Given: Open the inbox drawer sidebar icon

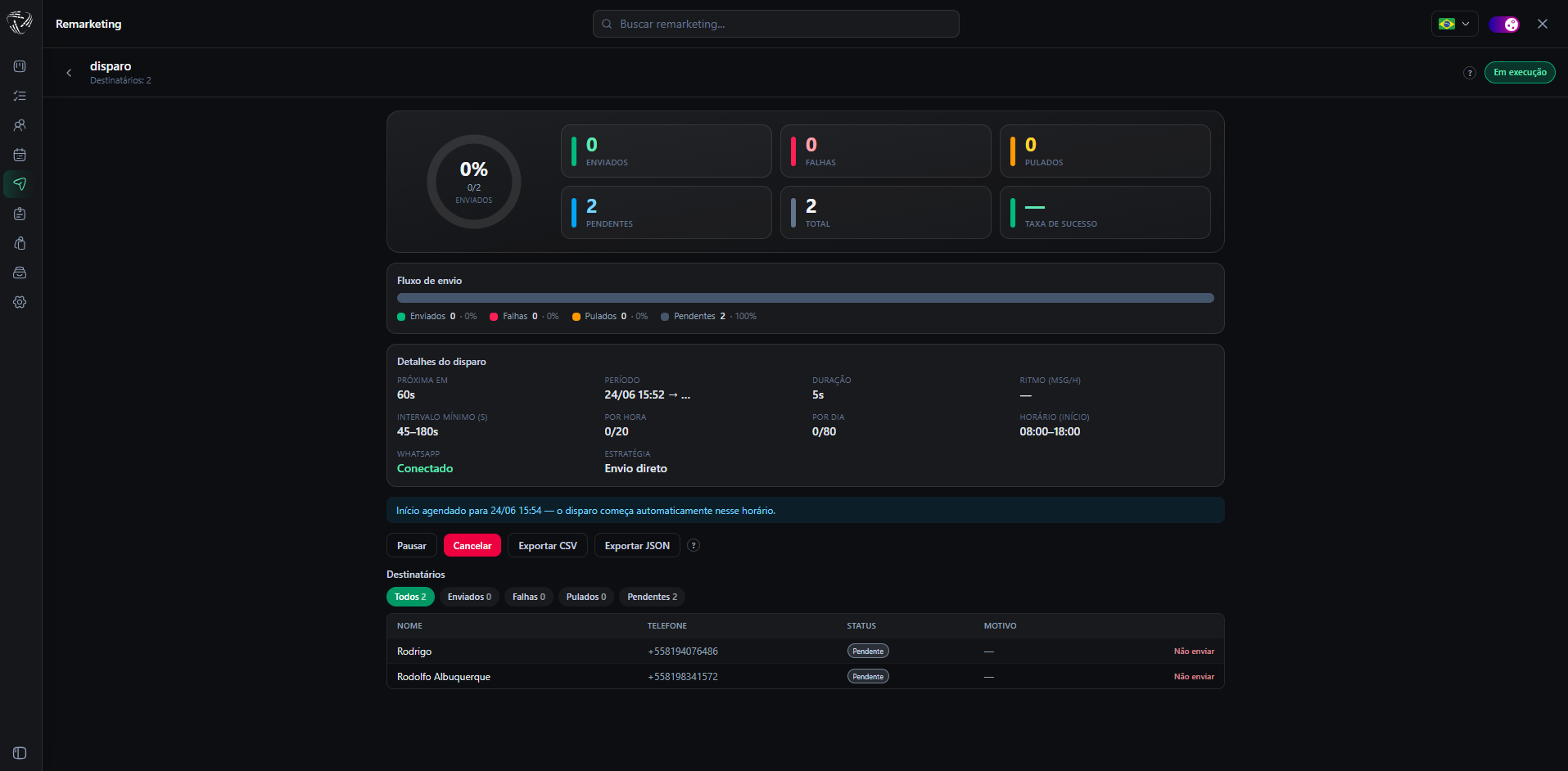Looking at the screenshot, I should (x=20, y=273).
